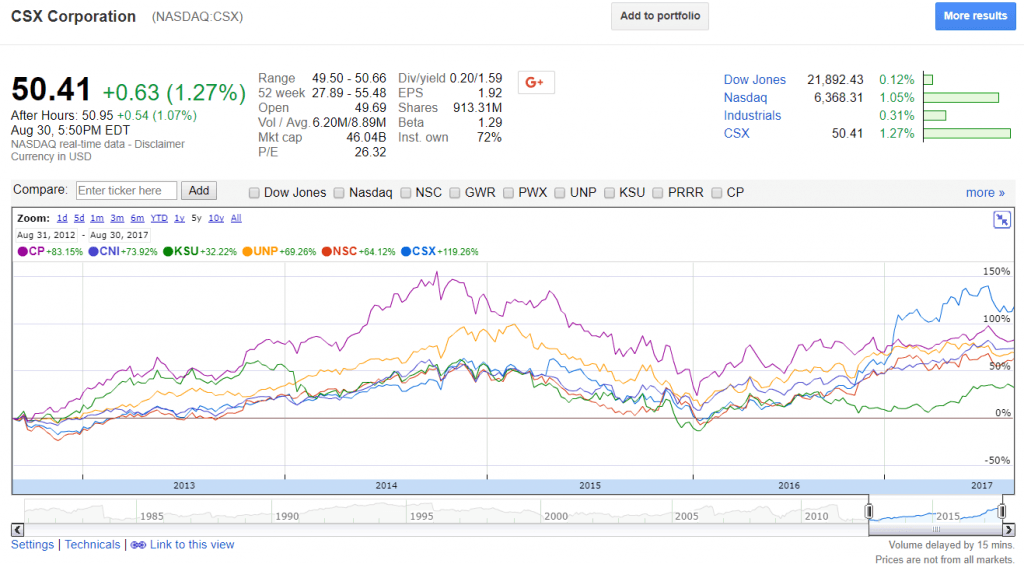Open chart Settings link
The width and height of the screenshot is (1024, 564).
coord(32,544)
